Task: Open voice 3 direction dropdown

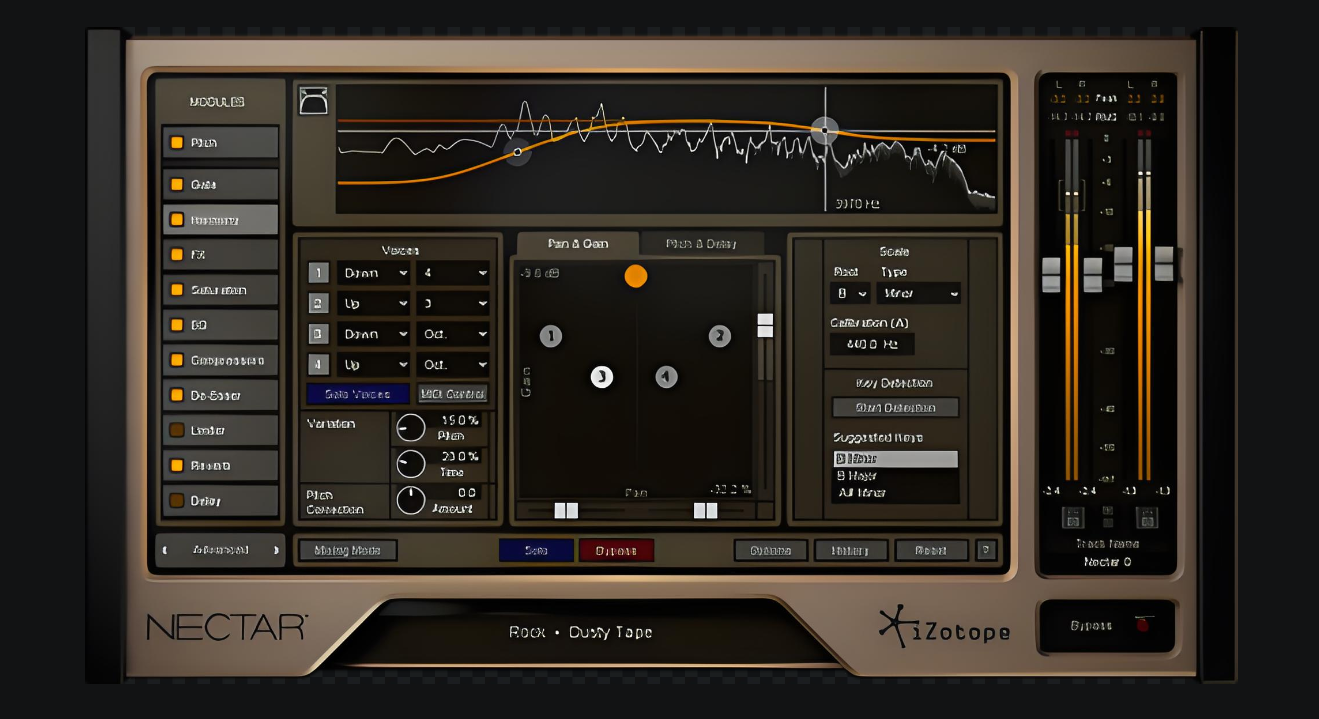Action: [x=373, y=334]
